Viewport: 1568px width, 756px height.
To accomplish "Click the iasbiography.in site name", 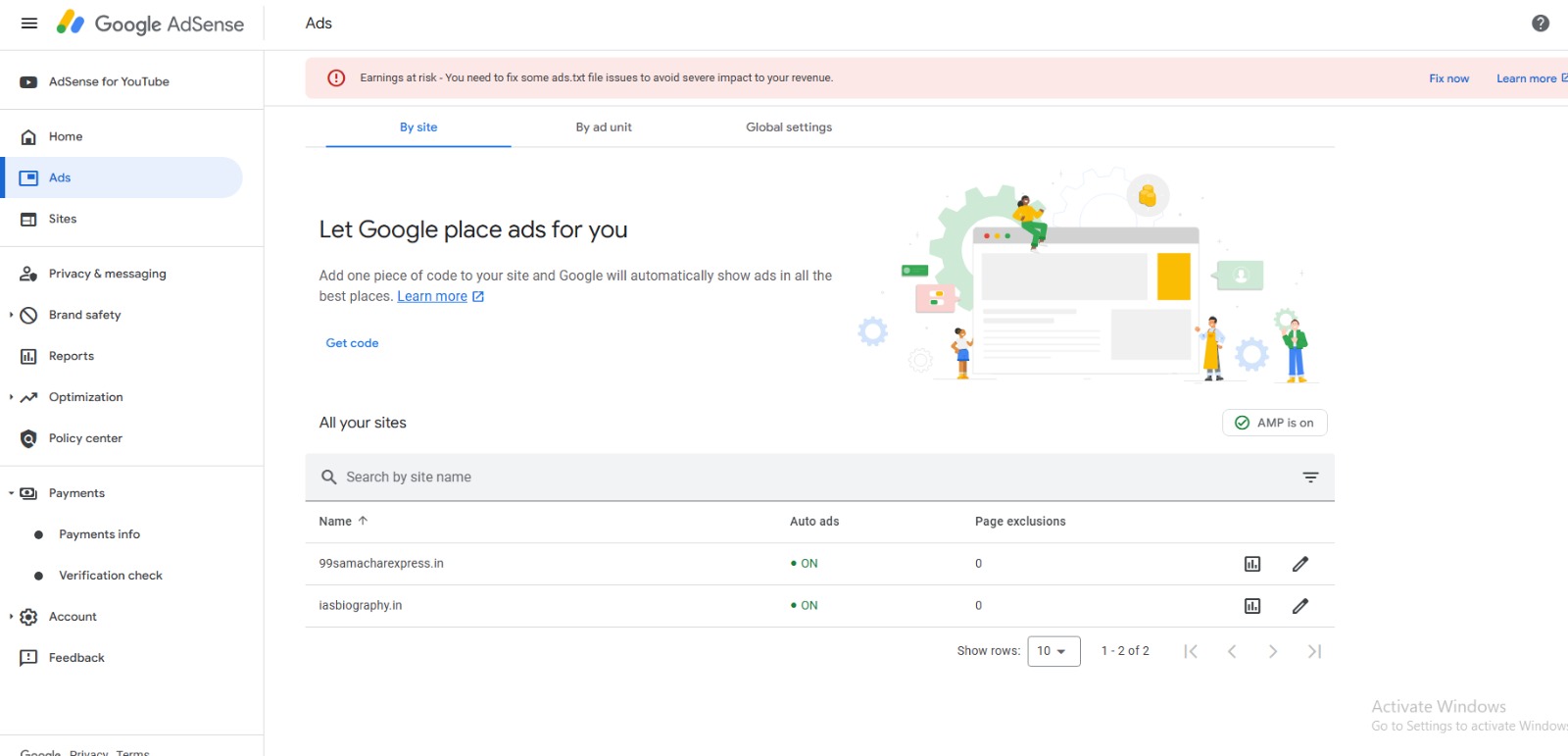I will coord(361,606).
